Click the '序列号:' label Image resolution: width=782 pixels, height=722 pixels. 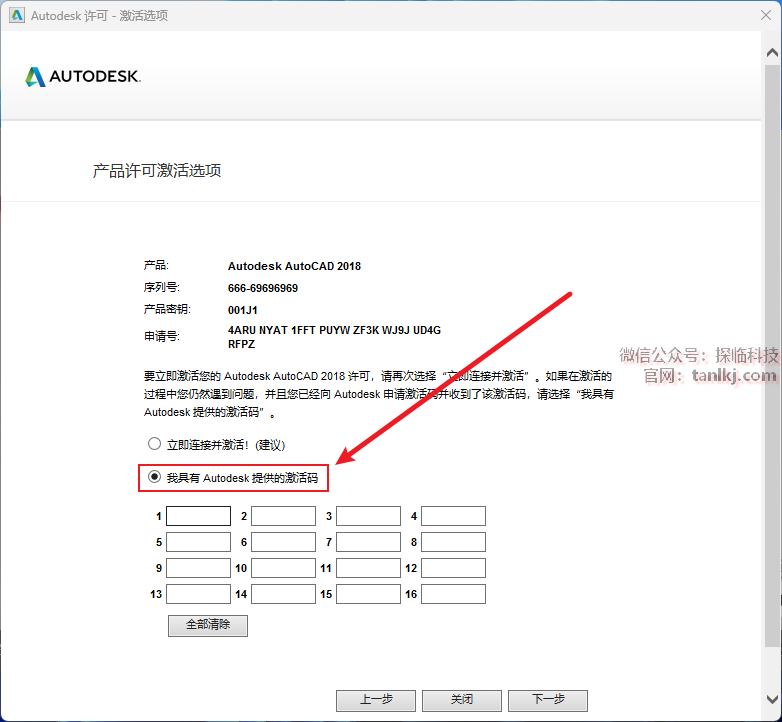click(162, 287)
